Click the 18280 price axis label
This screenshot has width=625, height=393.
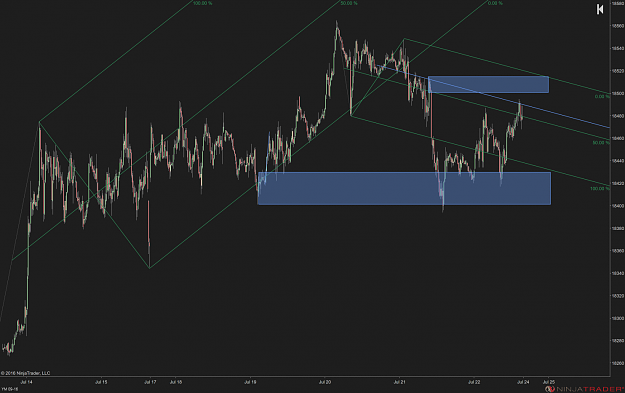coord(618,341)
